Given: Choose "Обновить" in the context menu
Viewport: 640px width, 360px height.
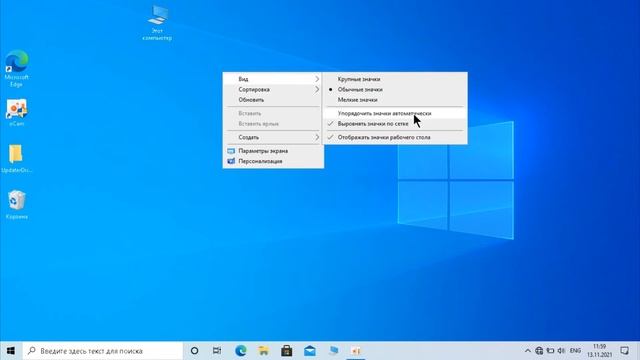Looking at the screenshot, I should point(273,100).
